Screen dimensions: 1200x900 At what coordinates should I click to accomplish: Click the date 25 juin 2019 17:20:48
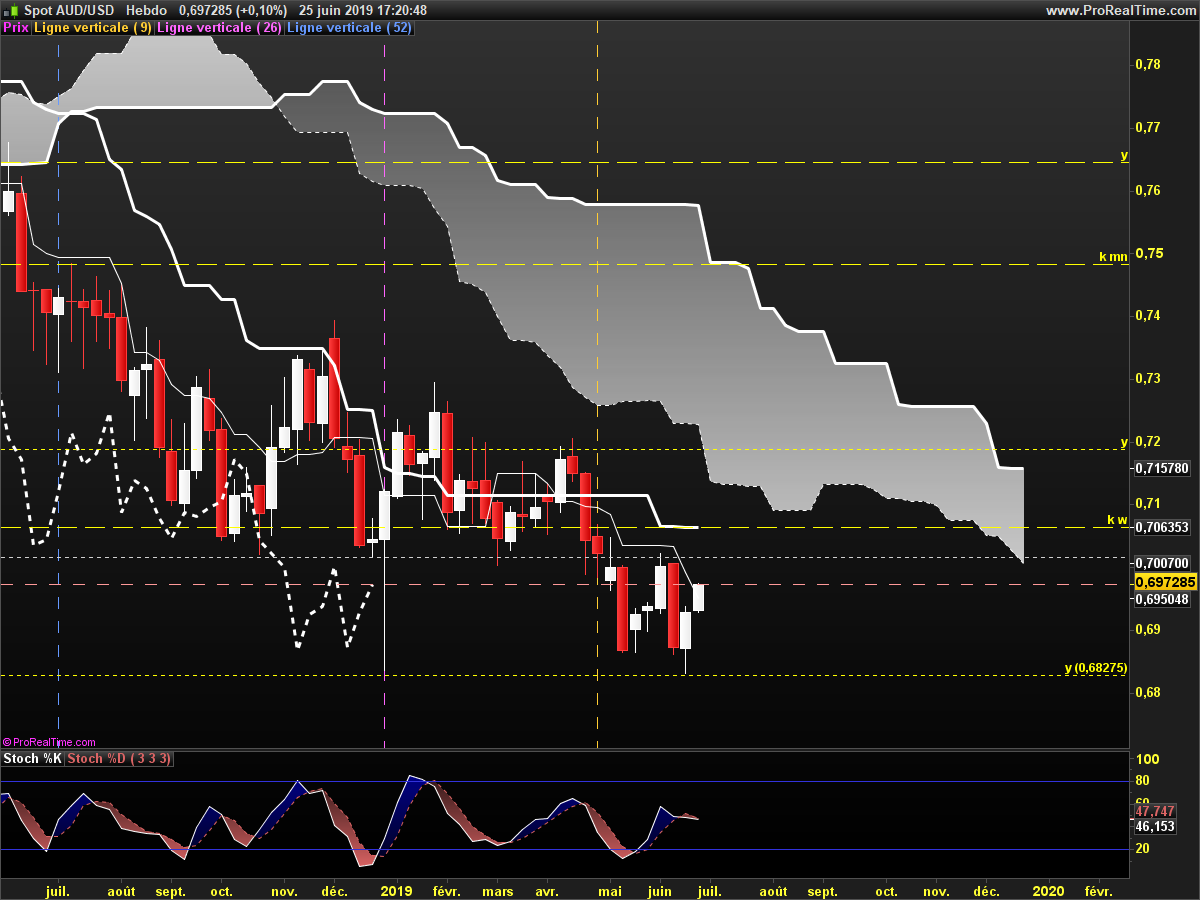point(363,10)
